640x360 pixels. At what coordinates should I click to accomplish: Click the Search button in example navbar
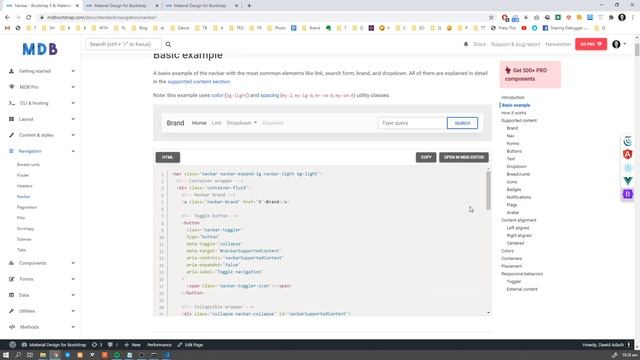click(462, 123)
